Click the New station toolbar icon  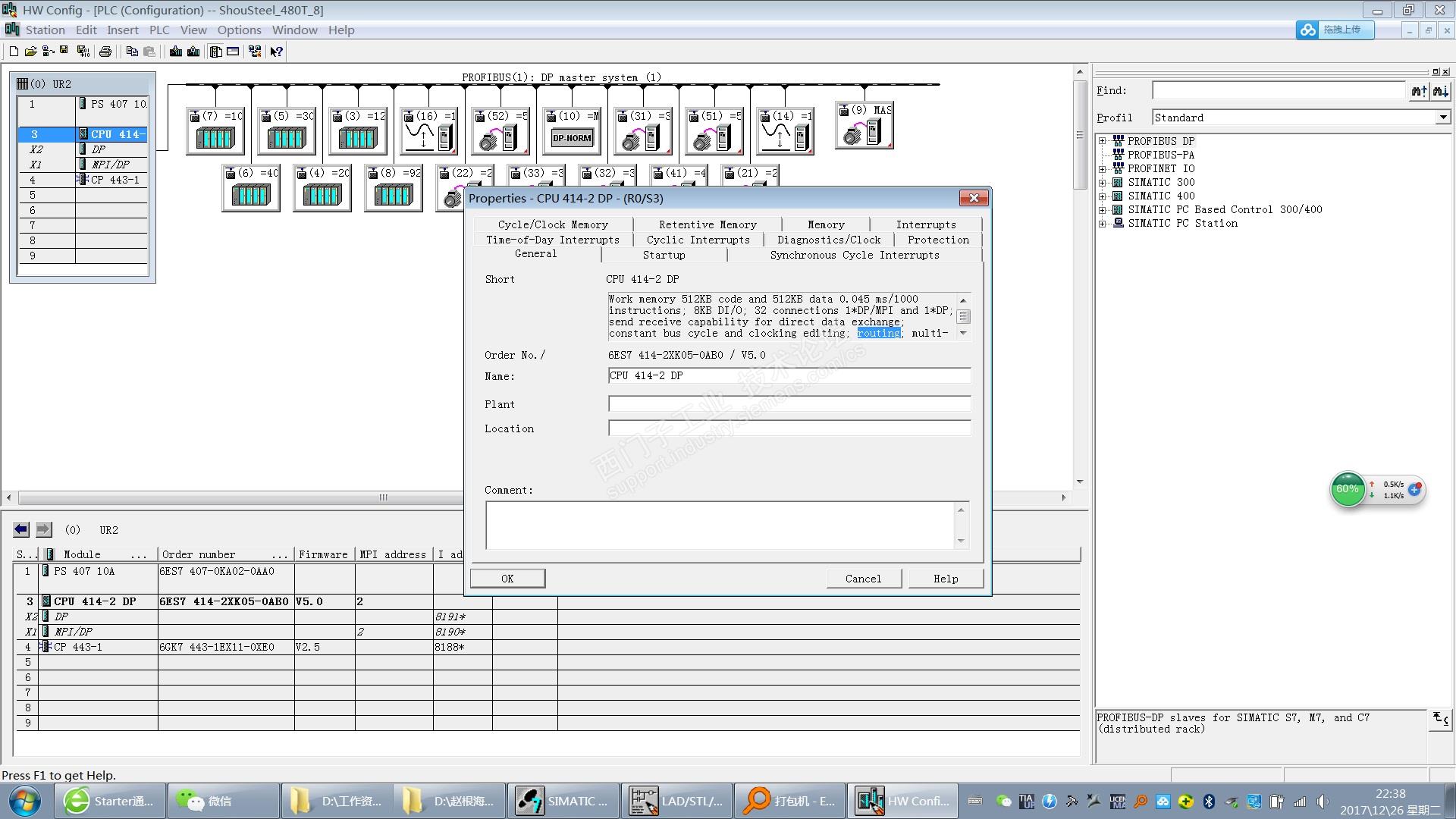tap(13, 52)
